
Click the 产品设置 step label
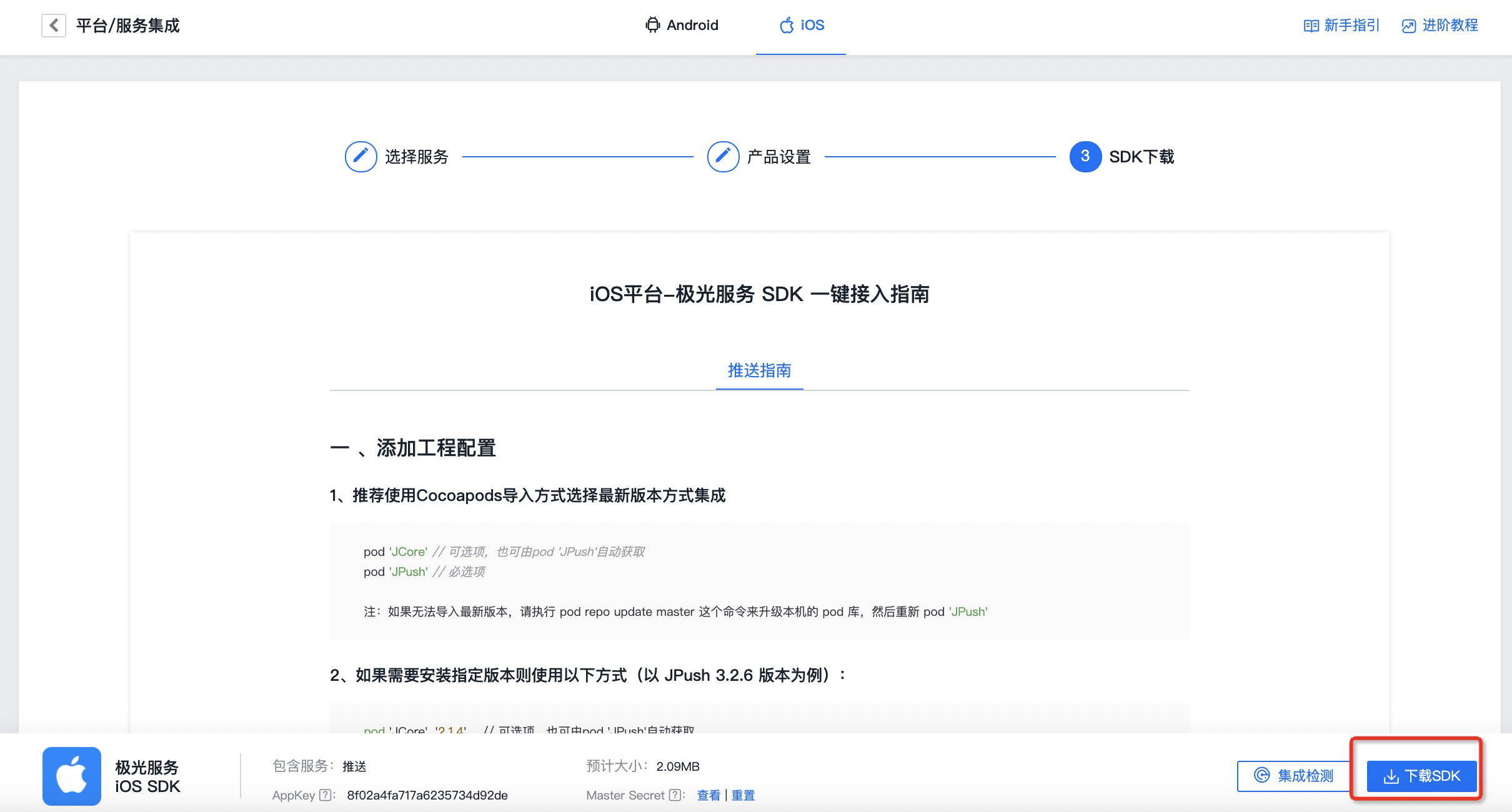pos(778,157)
